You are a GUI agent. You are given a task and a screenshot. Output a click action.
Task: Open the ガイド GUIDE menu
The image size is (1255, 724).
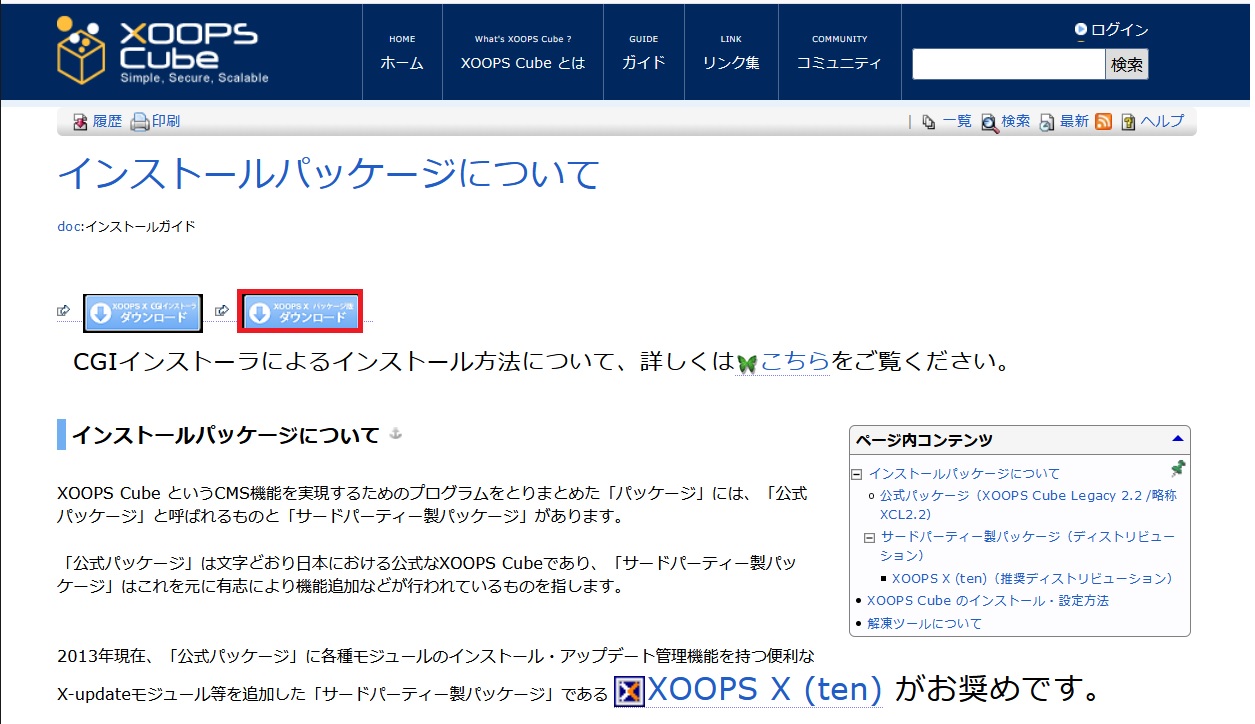[644, 53]
